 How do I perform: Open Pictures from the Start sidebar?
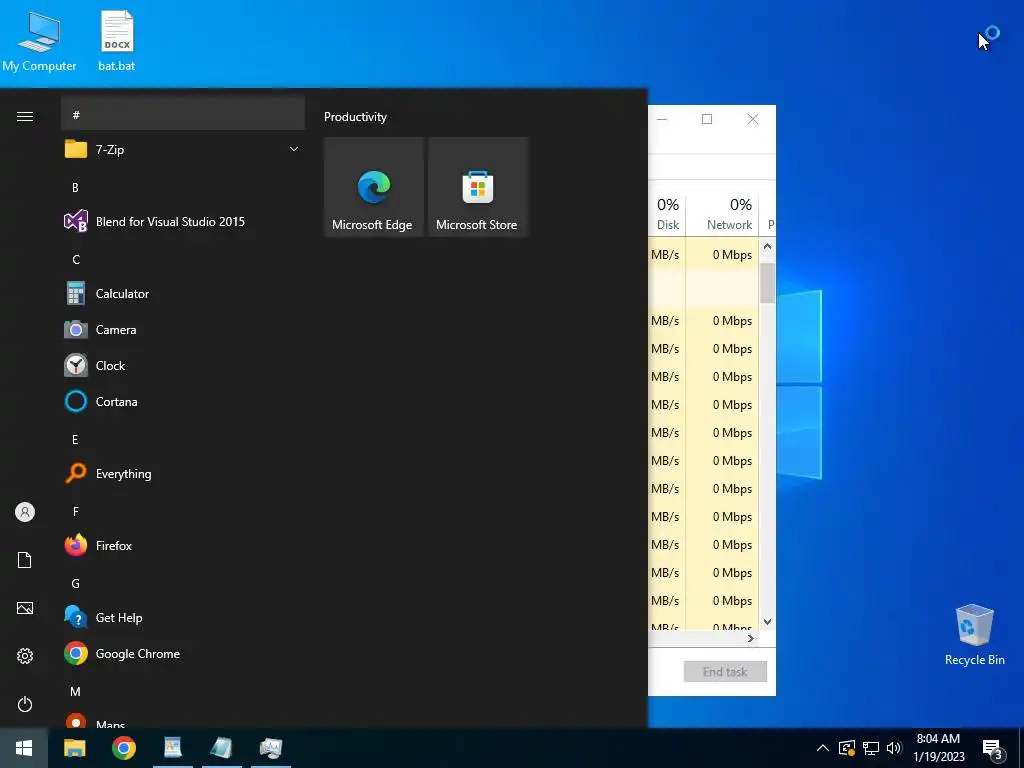(25, 608)
